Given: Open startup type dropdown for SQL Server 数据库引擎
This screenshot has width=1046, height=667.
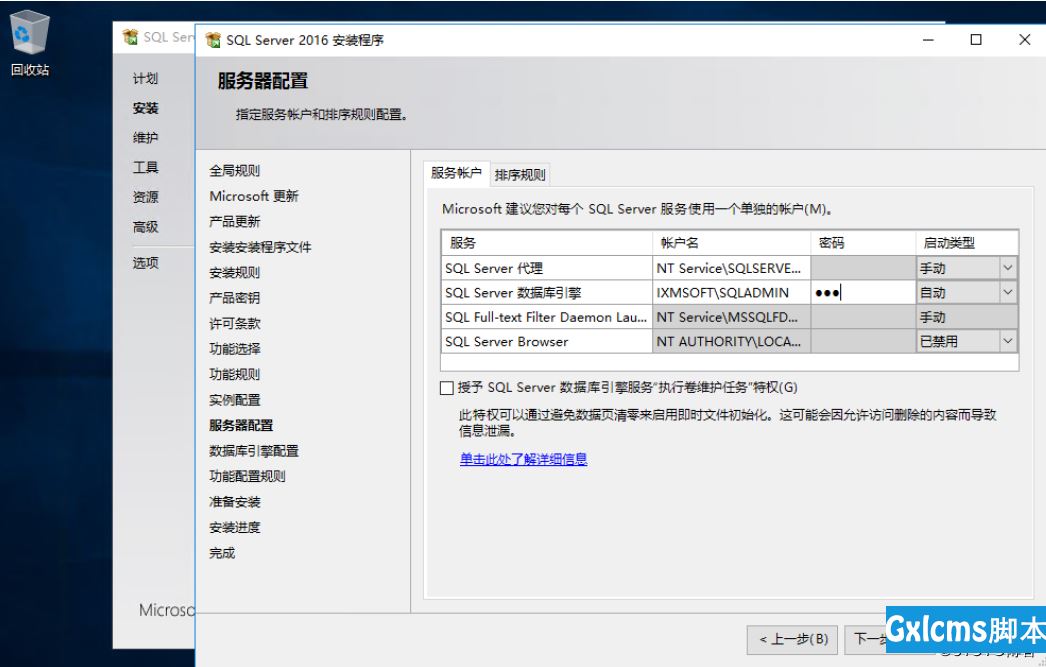Looking at the screenshot, I should point(1008,292).
